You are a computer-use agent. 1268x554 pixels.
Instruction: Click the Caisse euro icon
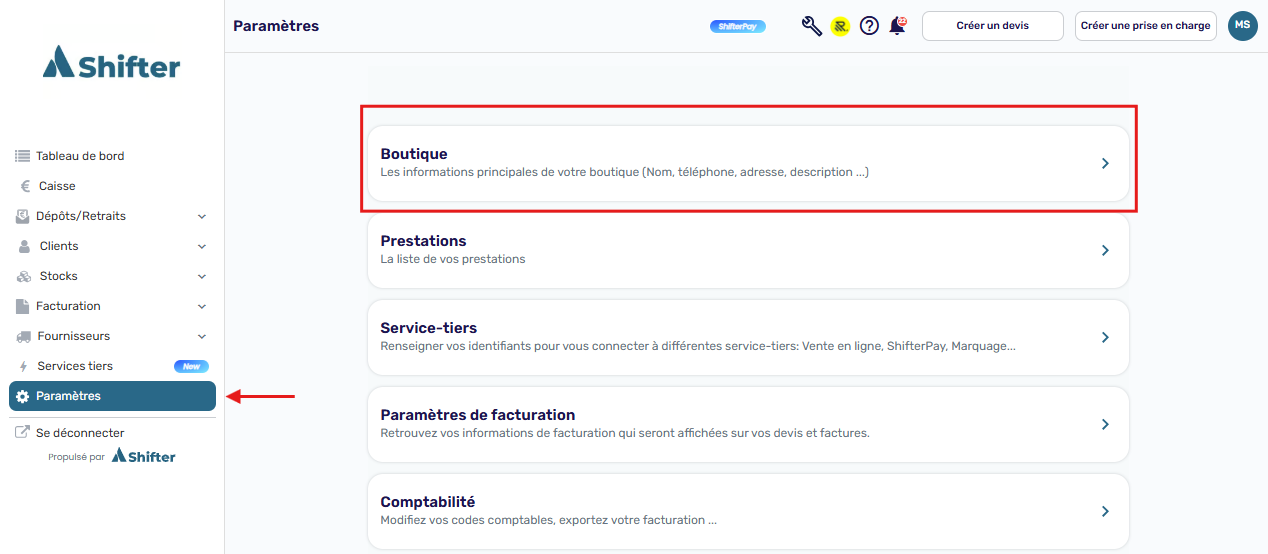25,186
